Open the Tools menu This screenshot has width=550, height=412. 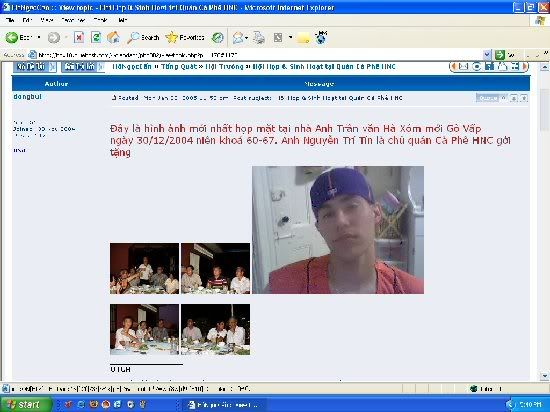tap(100, 20)
